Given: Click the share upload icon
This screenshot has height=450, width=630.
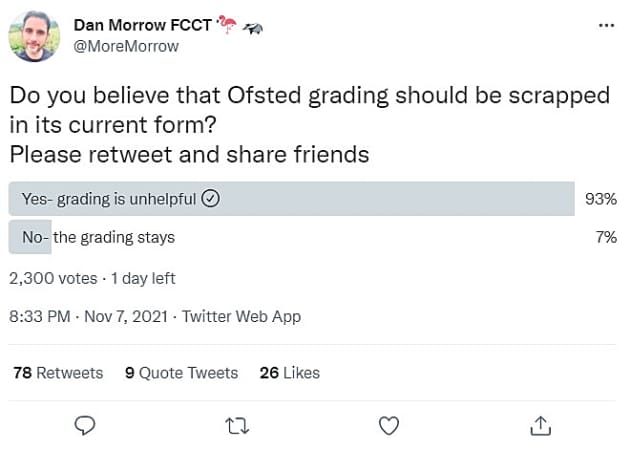Looking at the screenshot, I should [539, 425].
